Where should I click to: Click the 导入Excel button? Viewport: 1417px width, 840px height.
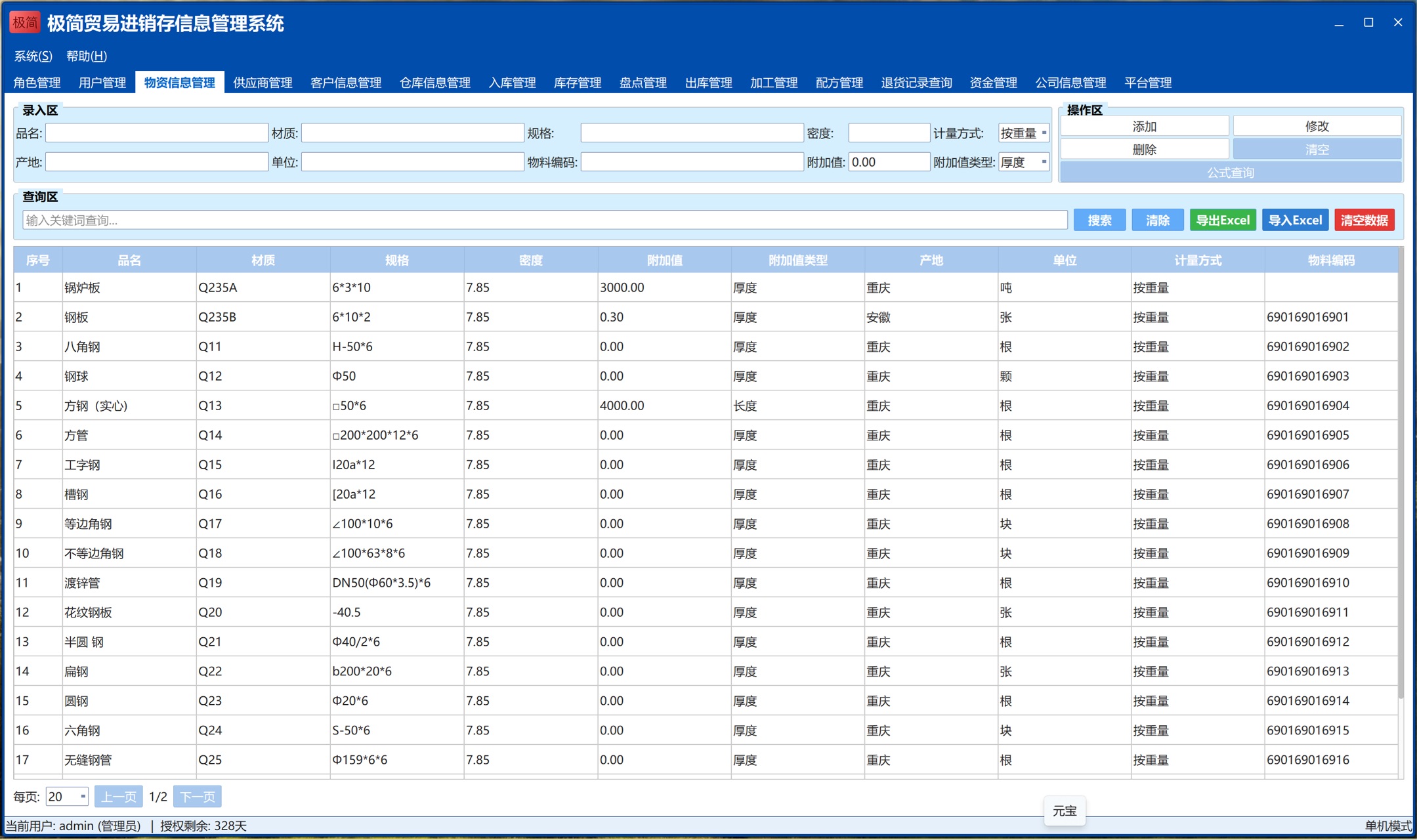(1295, 220)
